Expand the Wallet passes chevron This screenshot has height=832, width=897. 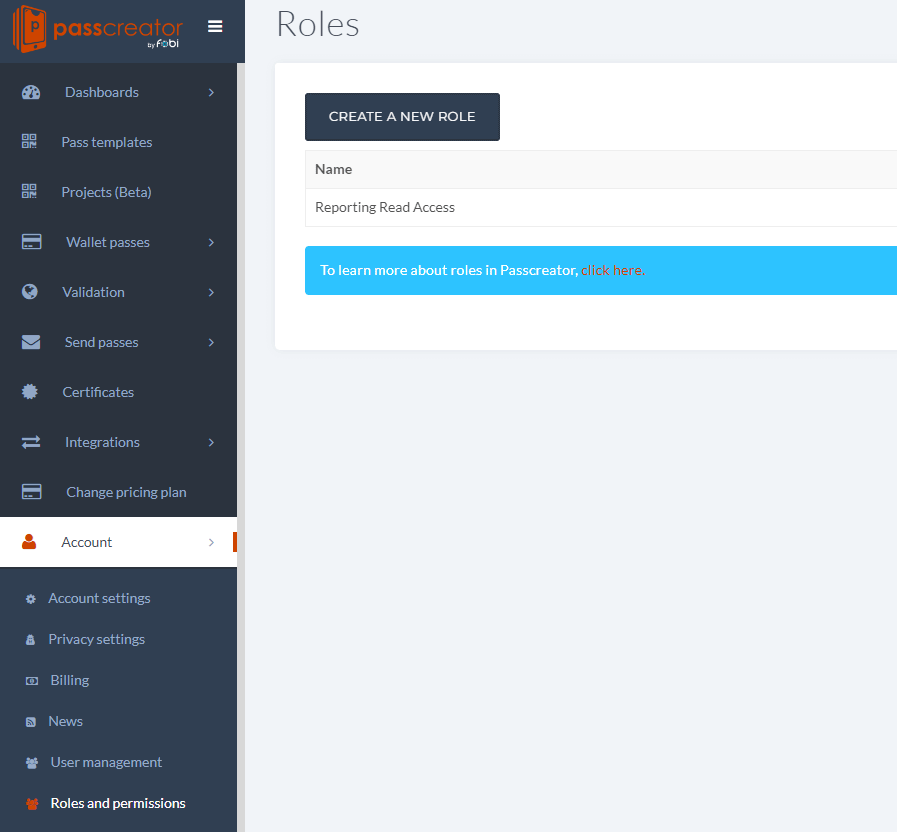coord(211,242)
